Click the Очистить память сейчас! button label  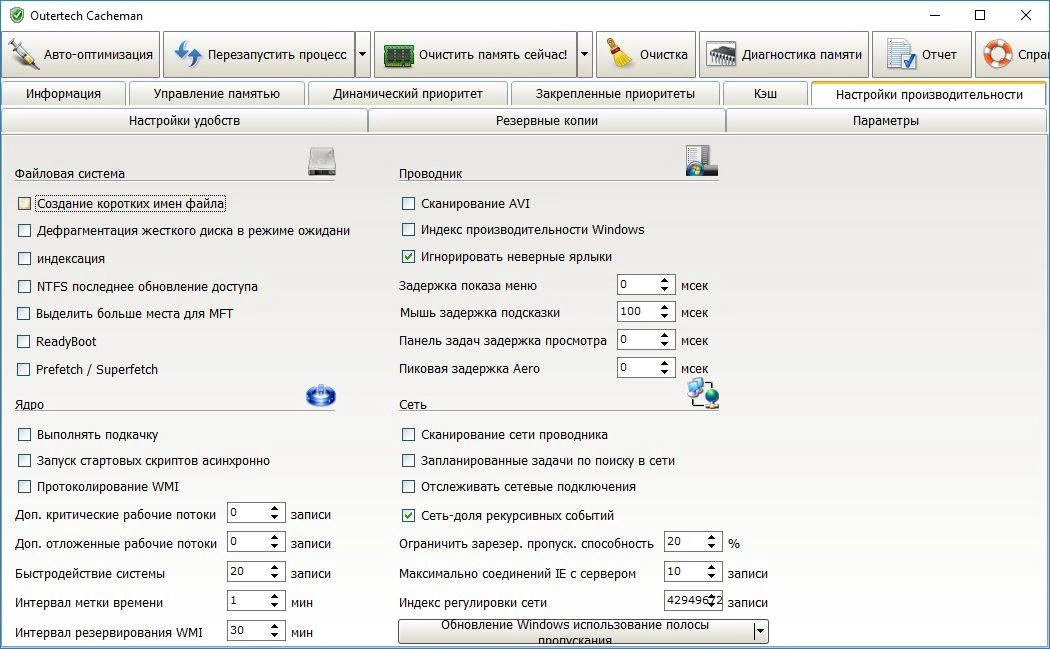[493, 55]
